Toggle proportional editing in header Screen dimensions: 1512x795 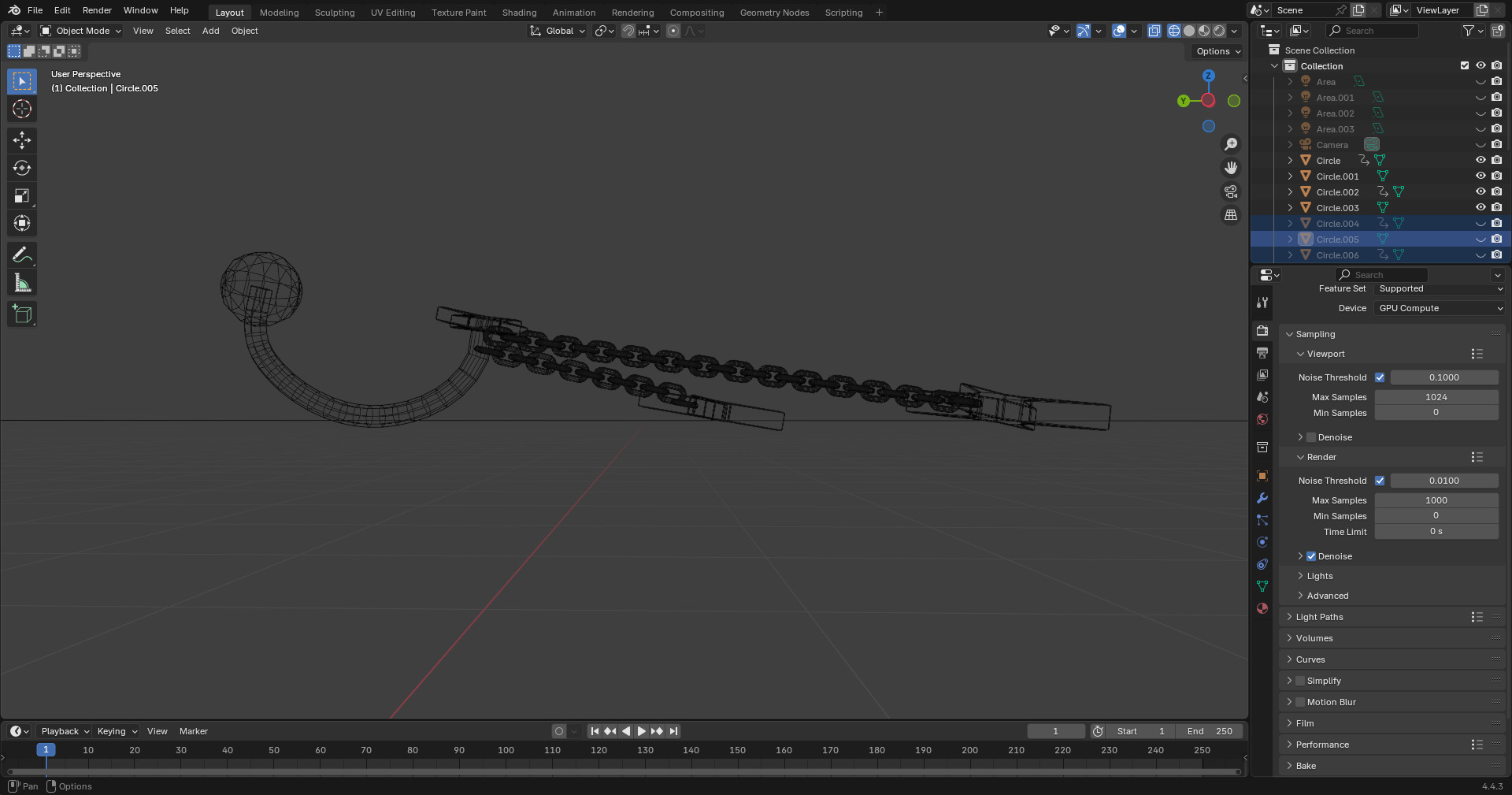click(x=673, y=31)
